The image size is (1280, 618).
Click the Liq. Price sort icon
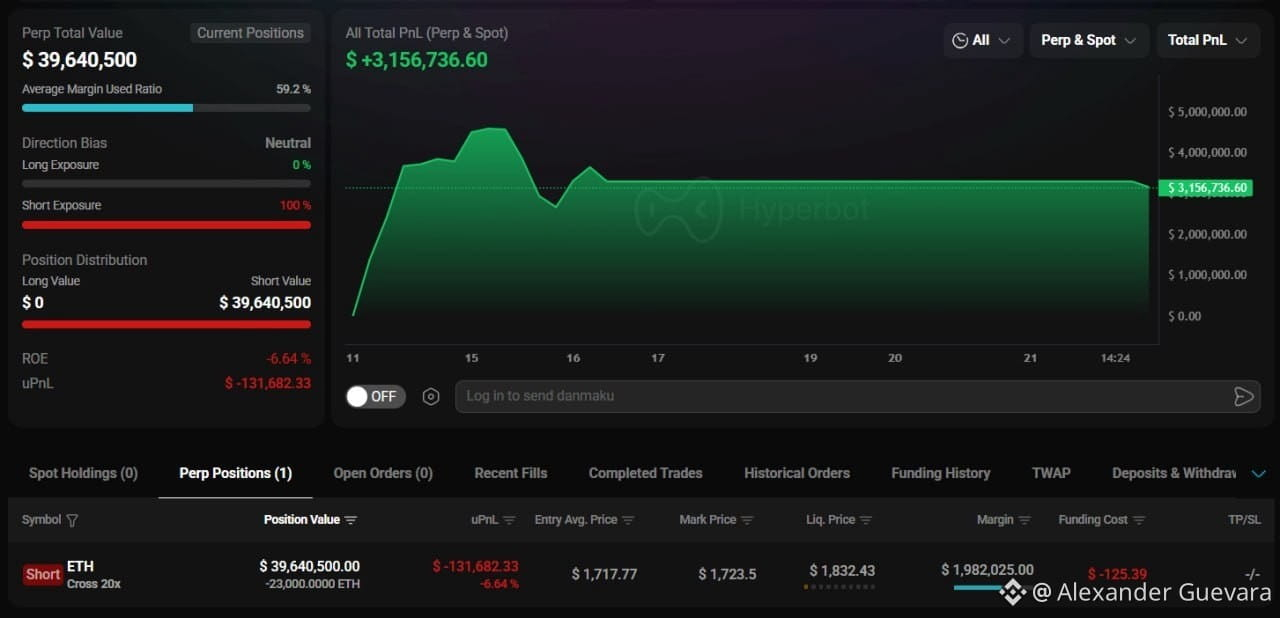[x=866, y=520]
